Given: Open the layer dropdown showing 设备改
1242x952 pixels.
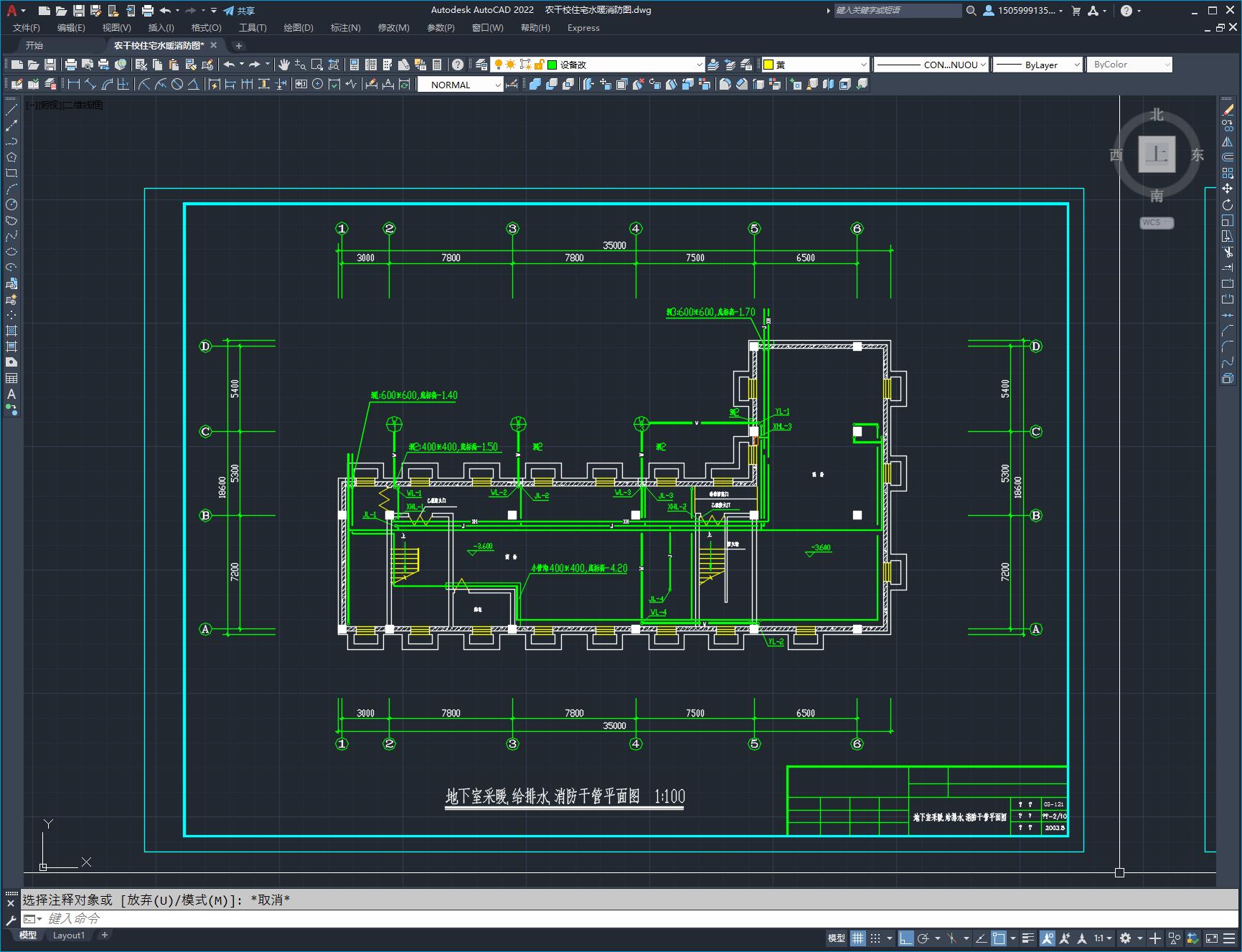Looking at the screenshot, I should click(x=598, y=65).
